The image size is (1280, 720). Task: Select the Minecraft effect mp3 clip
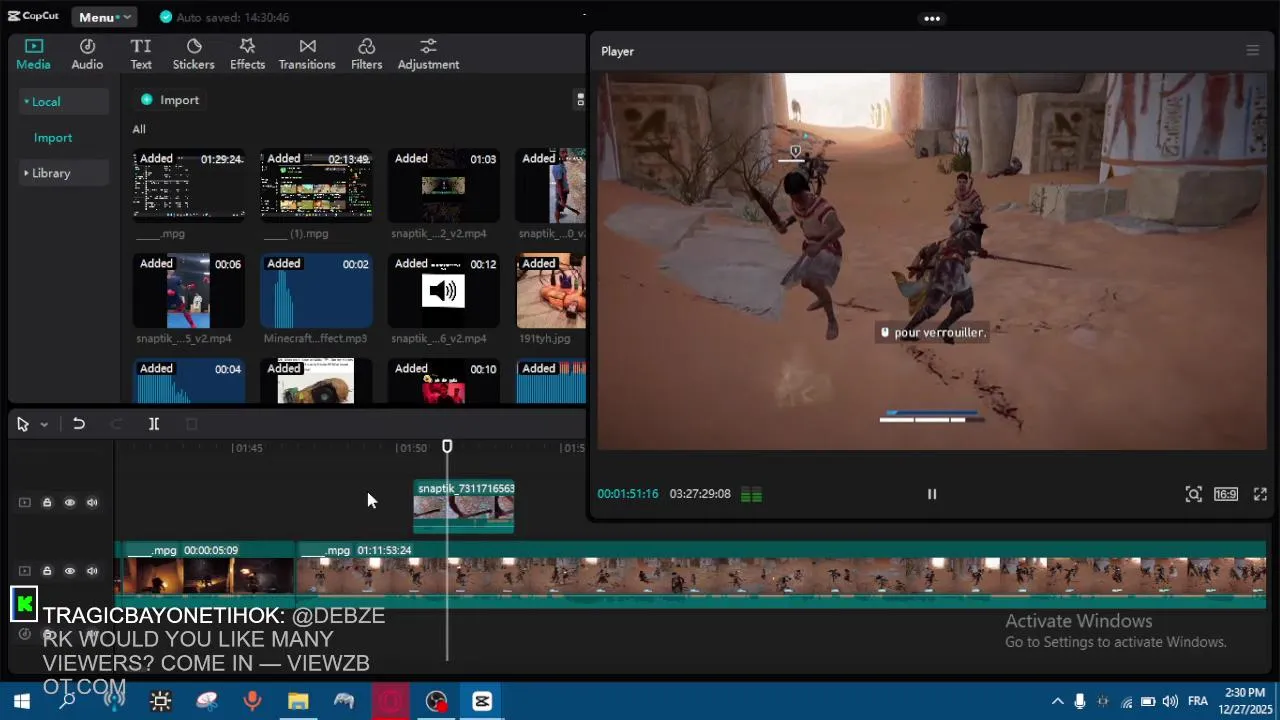(x=316, y=291)
